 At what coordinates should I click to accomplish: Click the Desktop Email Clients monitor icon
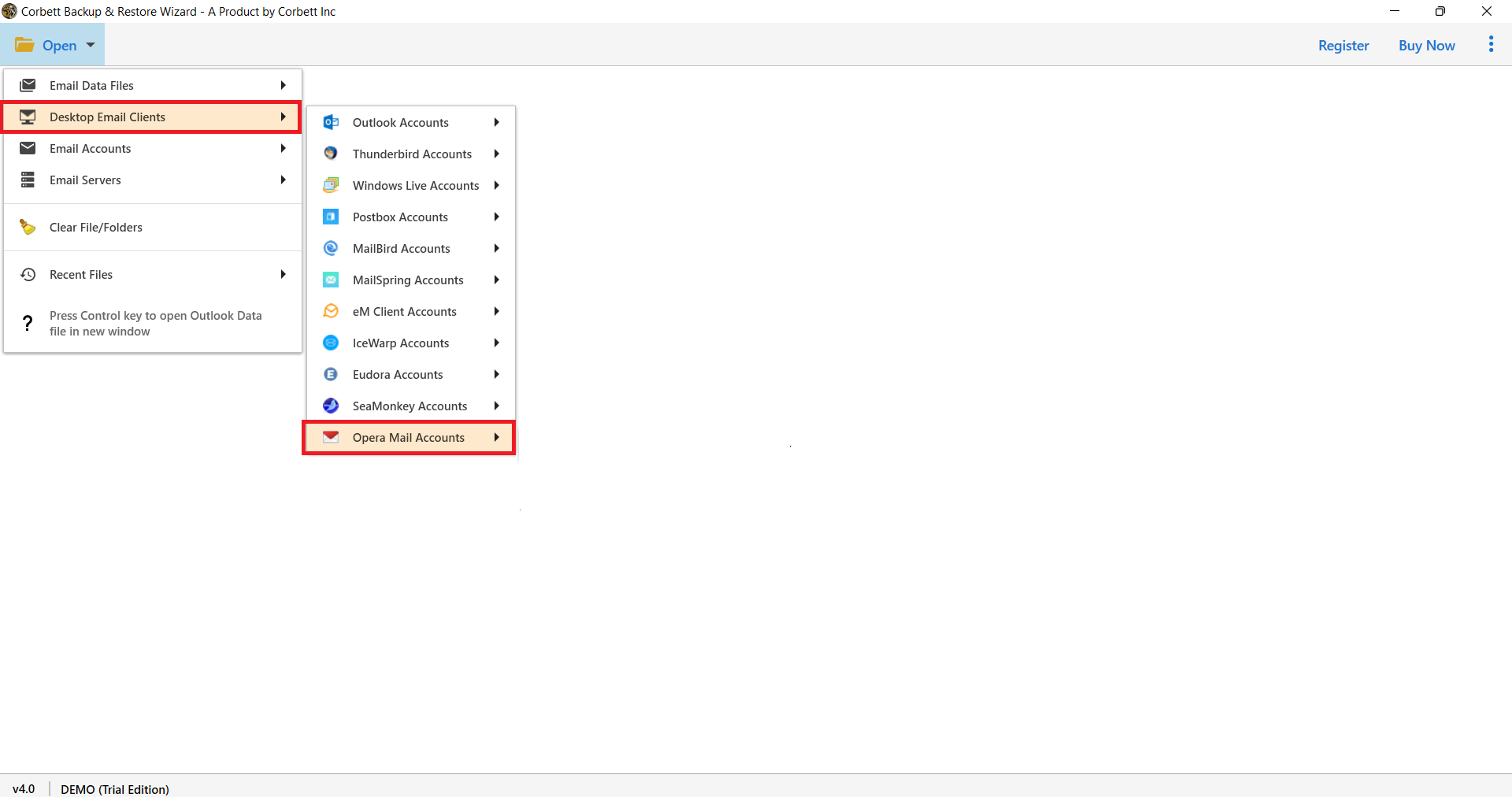28,117
